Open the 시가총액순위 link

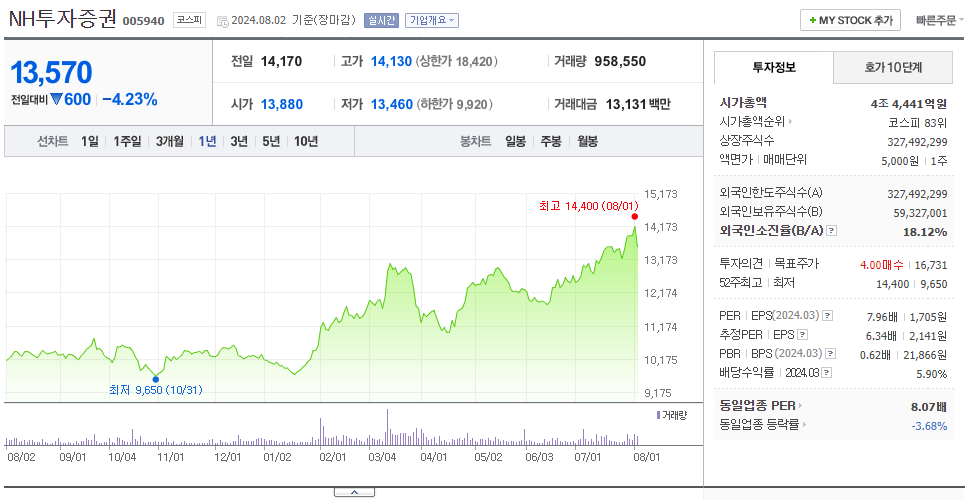756,122
